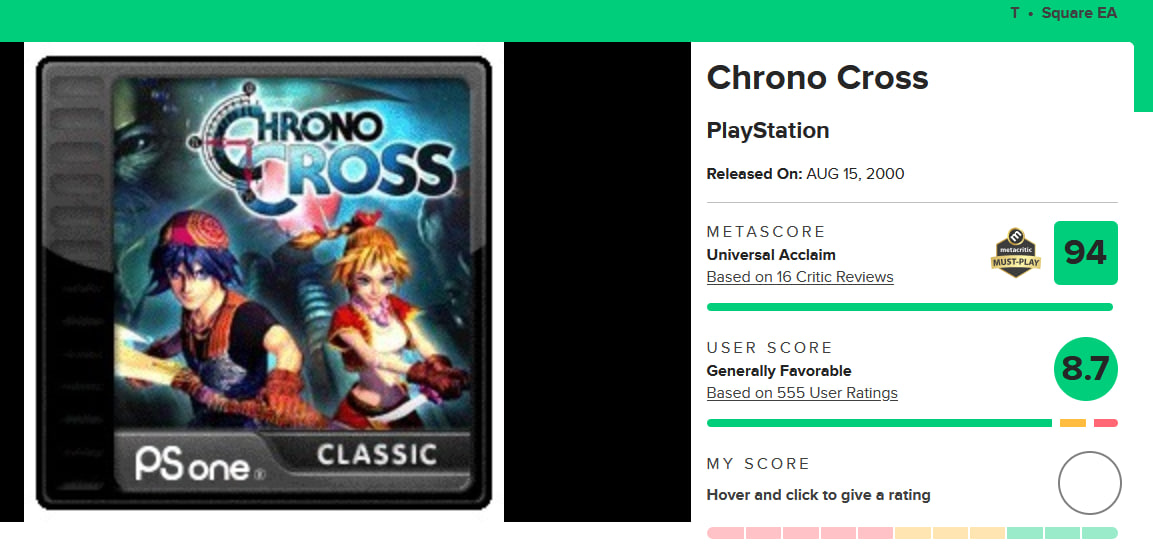Image resolution: width=1153 pixels, height=544 pixels.
Task: Click the Universal Acclaim label
Action: (x=770, y=254)
